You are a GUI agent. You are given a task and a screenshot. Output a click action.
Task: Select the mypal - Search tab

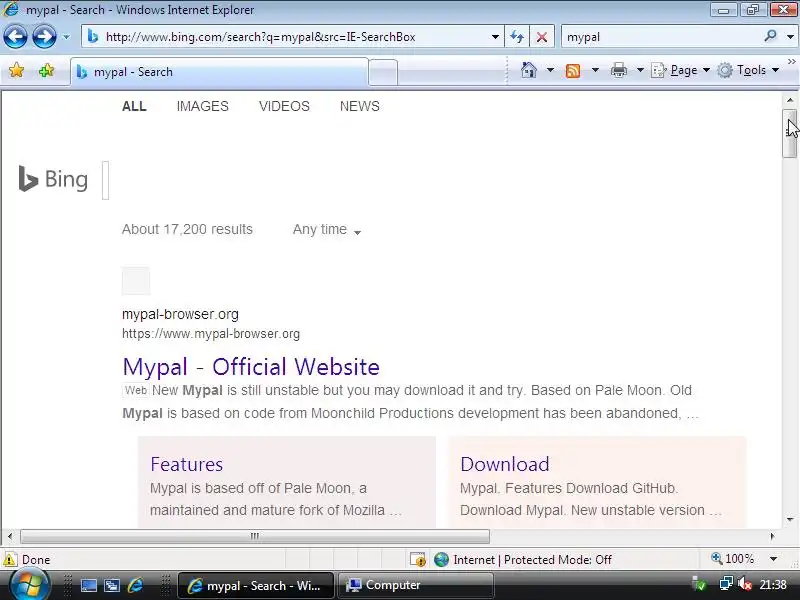coord(219,72)
